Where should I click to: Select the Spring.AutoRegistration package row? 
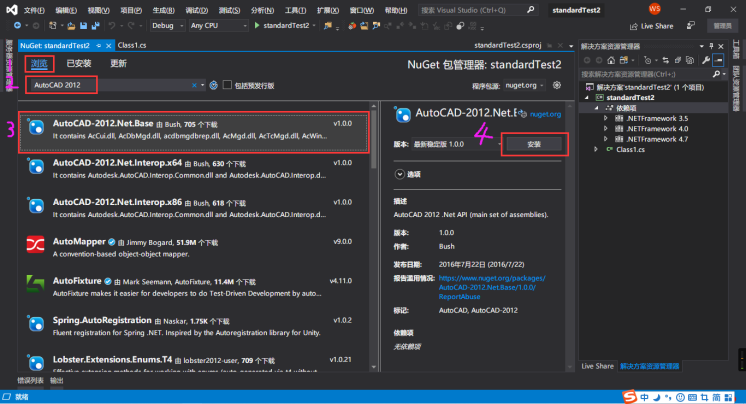point(194,326)
